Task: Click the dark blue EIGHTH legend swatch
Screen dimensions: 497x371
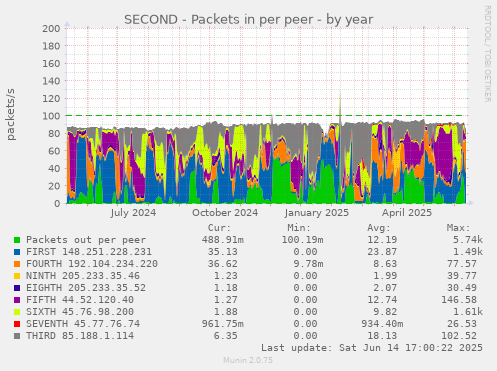Action: click(17, 288)
